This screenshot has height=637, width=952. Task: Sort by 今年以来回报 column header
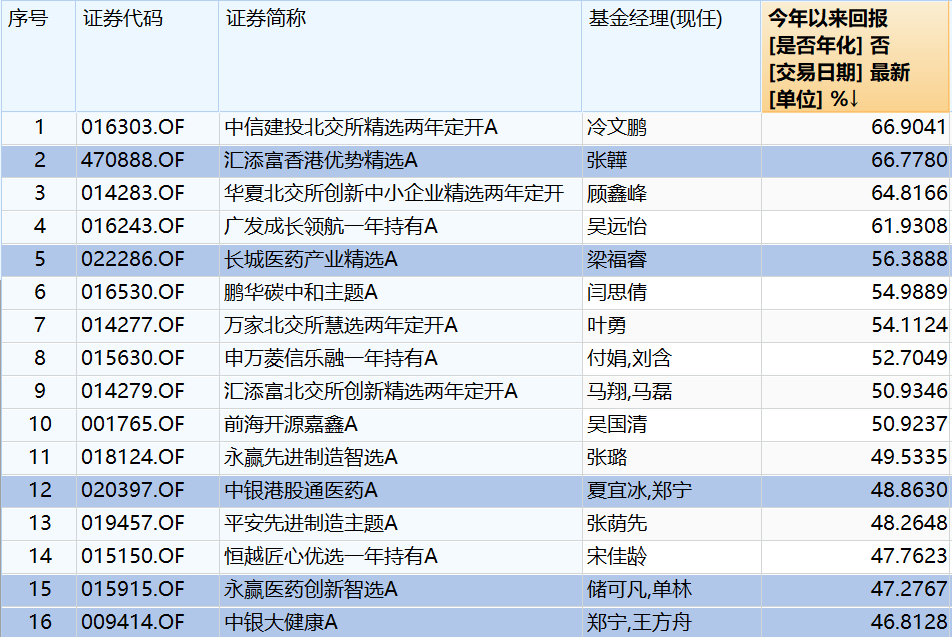[855, 57]
